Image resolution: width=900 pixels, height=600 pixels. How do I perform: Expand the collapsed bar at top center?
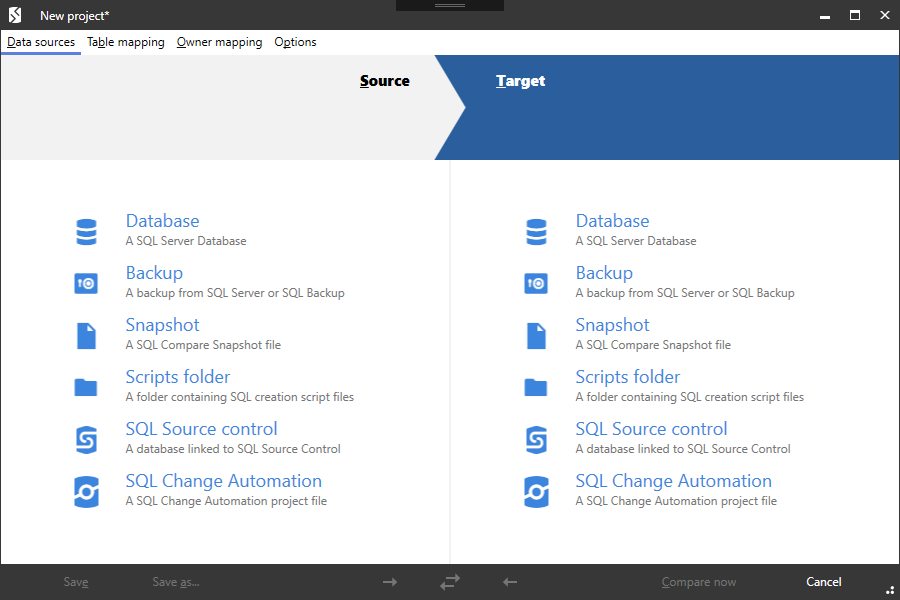point(450,6)
